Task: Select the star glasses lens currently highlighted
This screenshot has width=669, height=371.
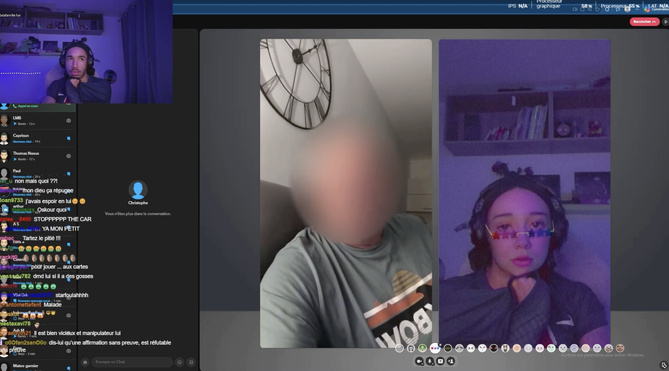Action: pyautogui.click(x=435, y=348)
